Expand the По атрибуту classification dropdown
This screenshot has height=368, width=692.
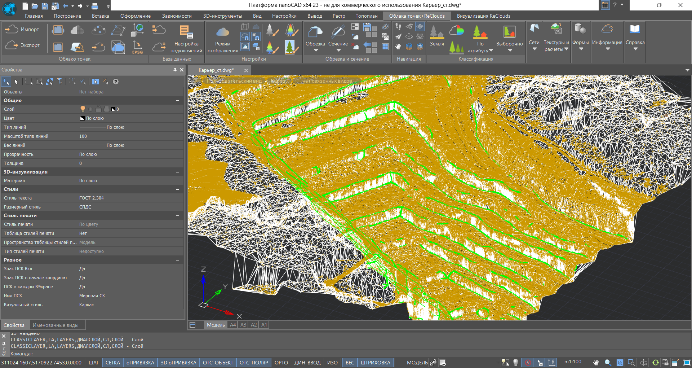[x=491, y=50]
